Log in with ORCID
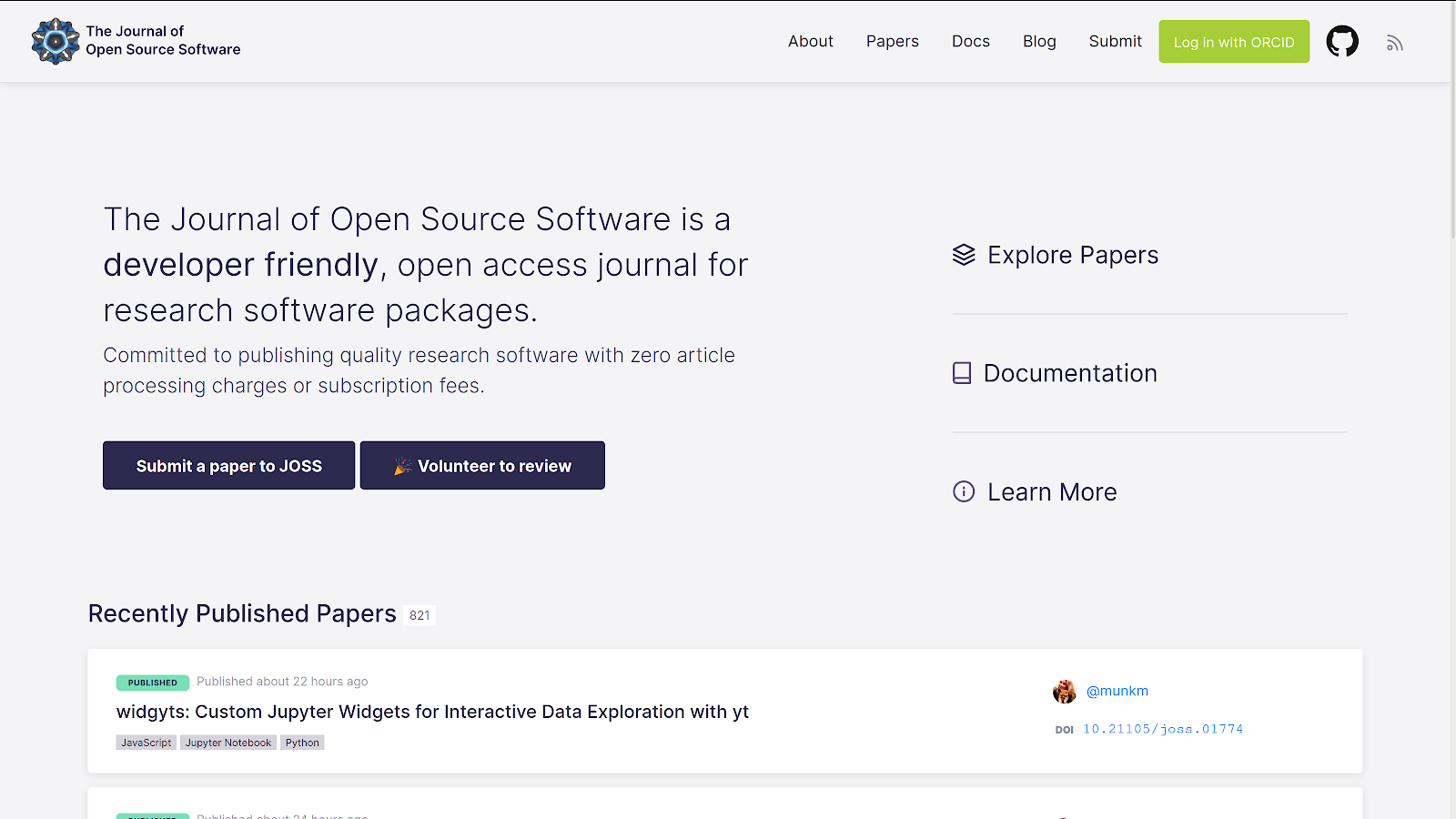This screenshot has height=819, width=1456. tap(1234, 42)
